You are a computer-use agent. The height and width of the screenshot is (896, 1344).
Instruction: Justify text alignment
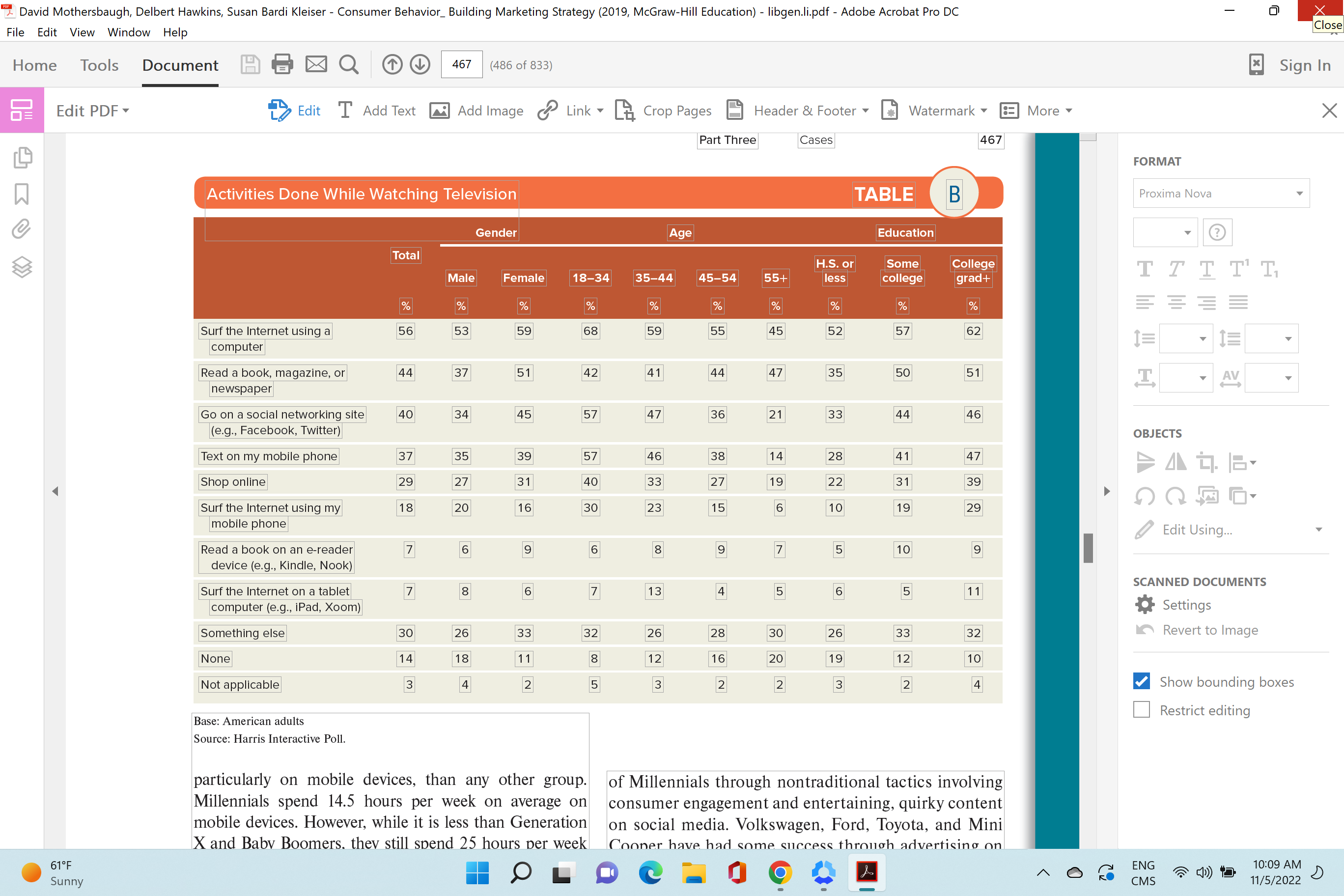[1238, 302]
